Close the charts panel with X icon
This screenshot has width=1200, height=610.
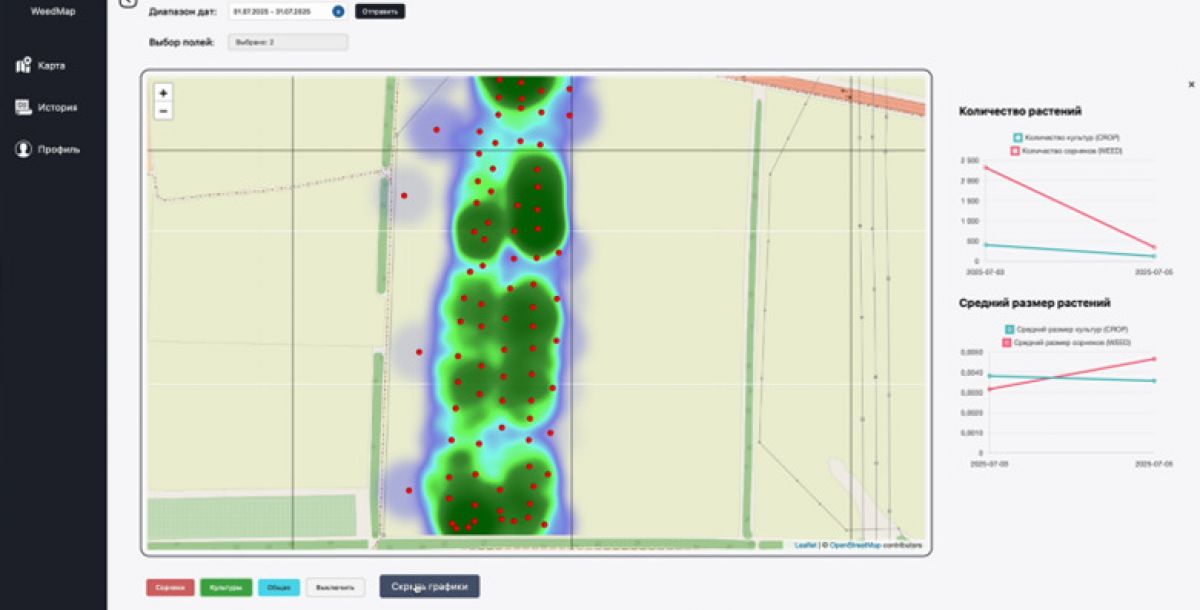1190,85
